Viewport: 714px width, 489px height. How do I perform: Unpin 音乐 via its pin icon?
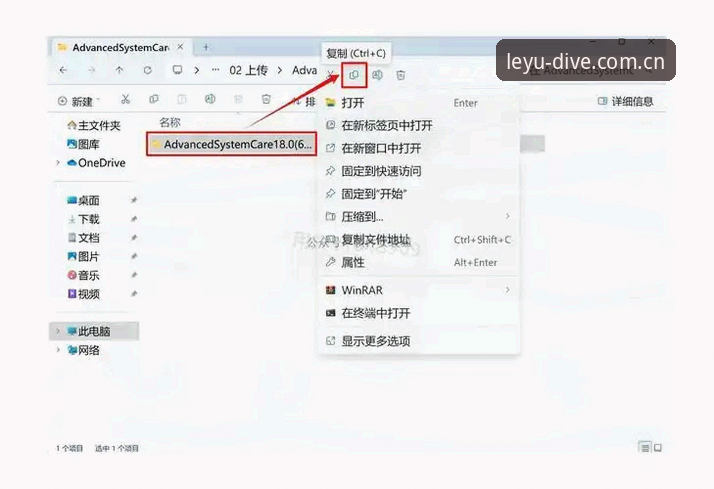134,275
